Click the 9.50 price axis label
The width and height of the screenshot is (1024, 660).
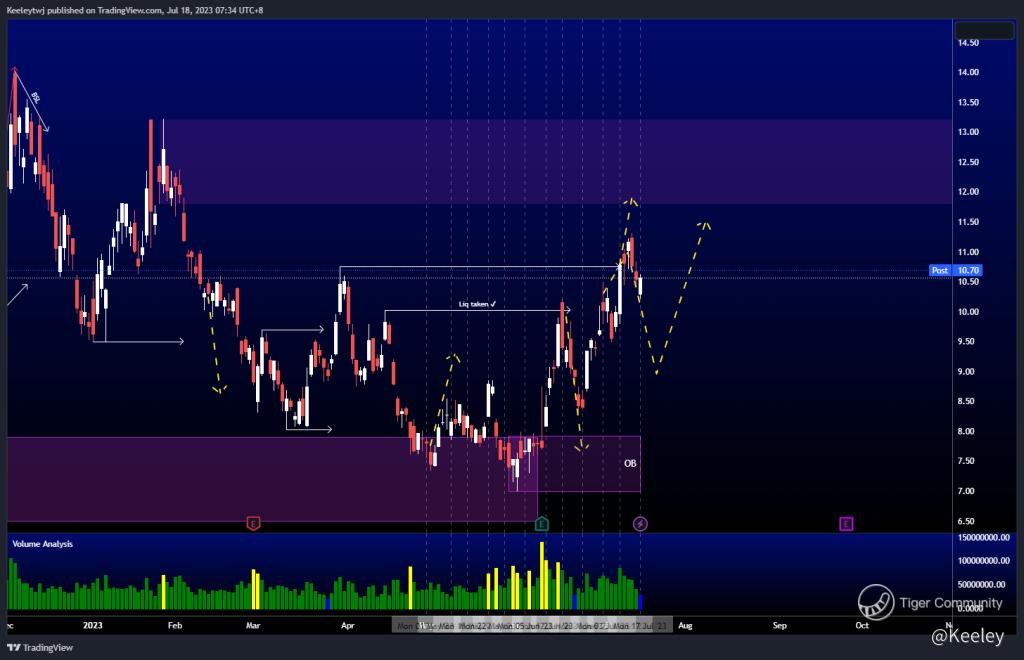(968, 341)
